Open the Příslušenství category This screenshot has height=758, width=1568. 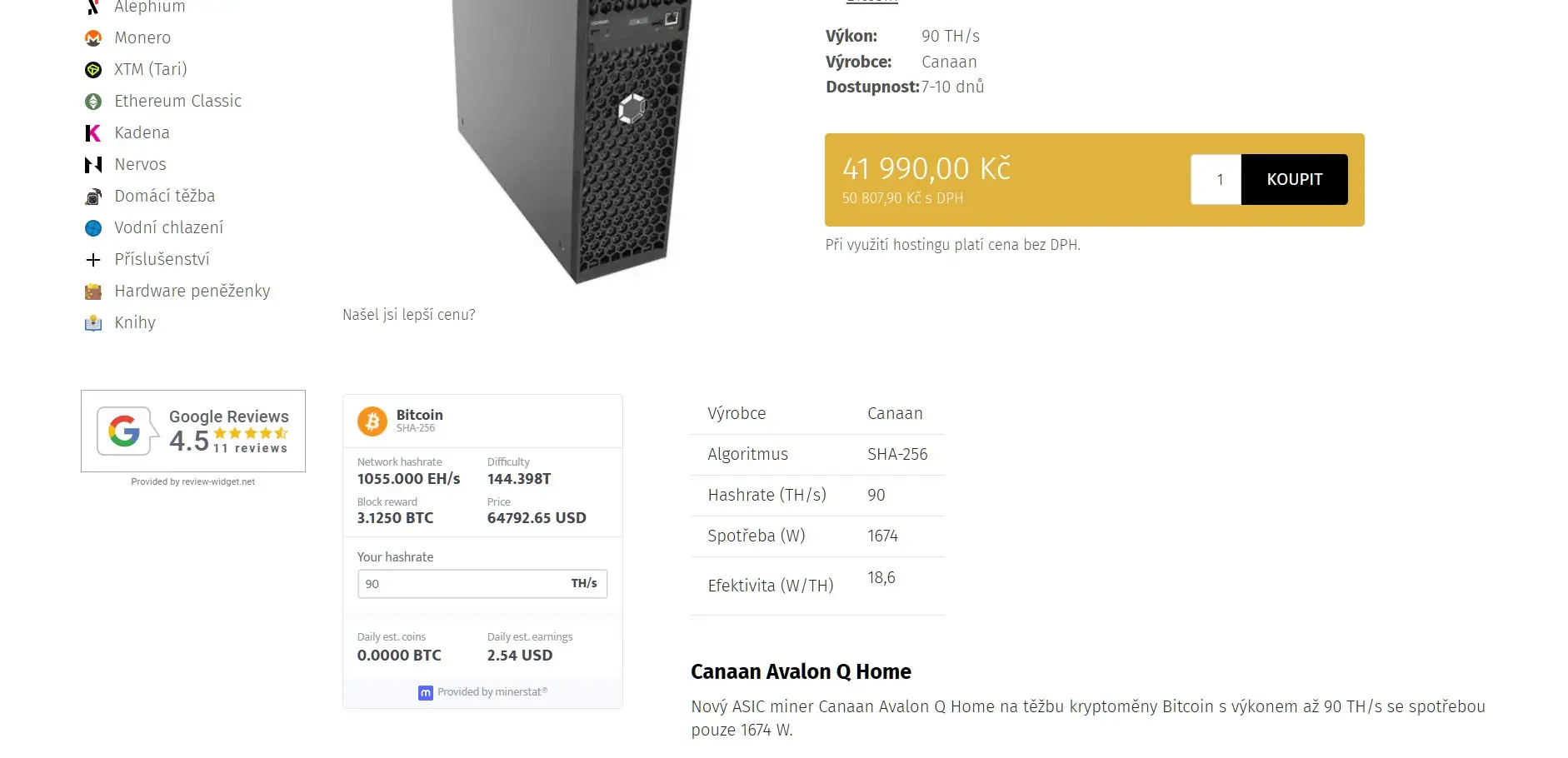click(162, 260)
